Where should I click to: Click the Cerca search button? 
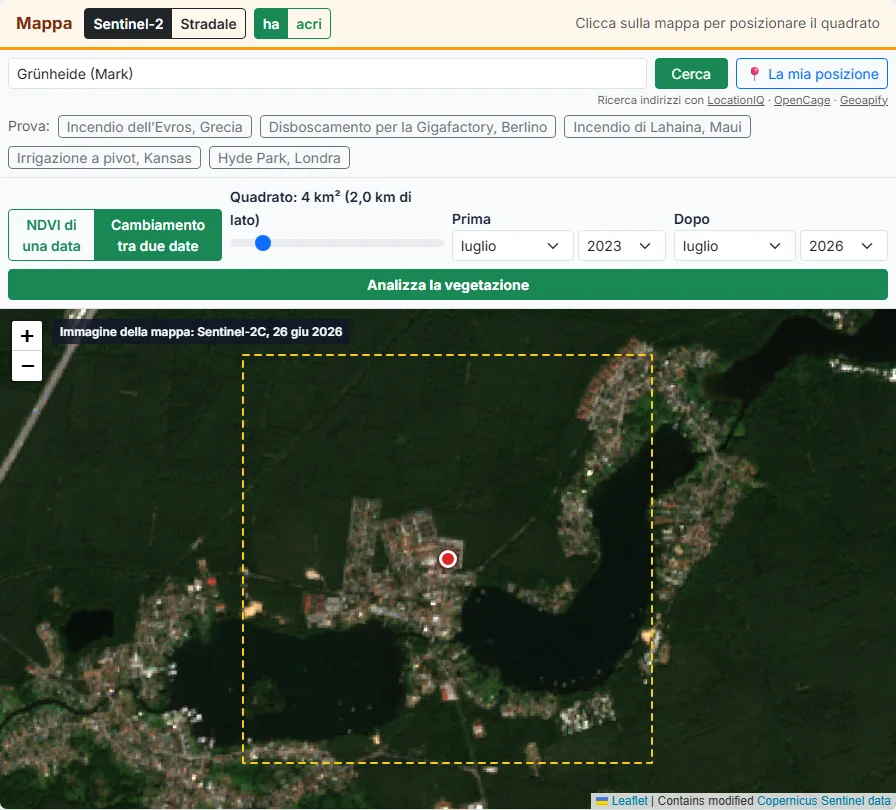tap(691, 74)
